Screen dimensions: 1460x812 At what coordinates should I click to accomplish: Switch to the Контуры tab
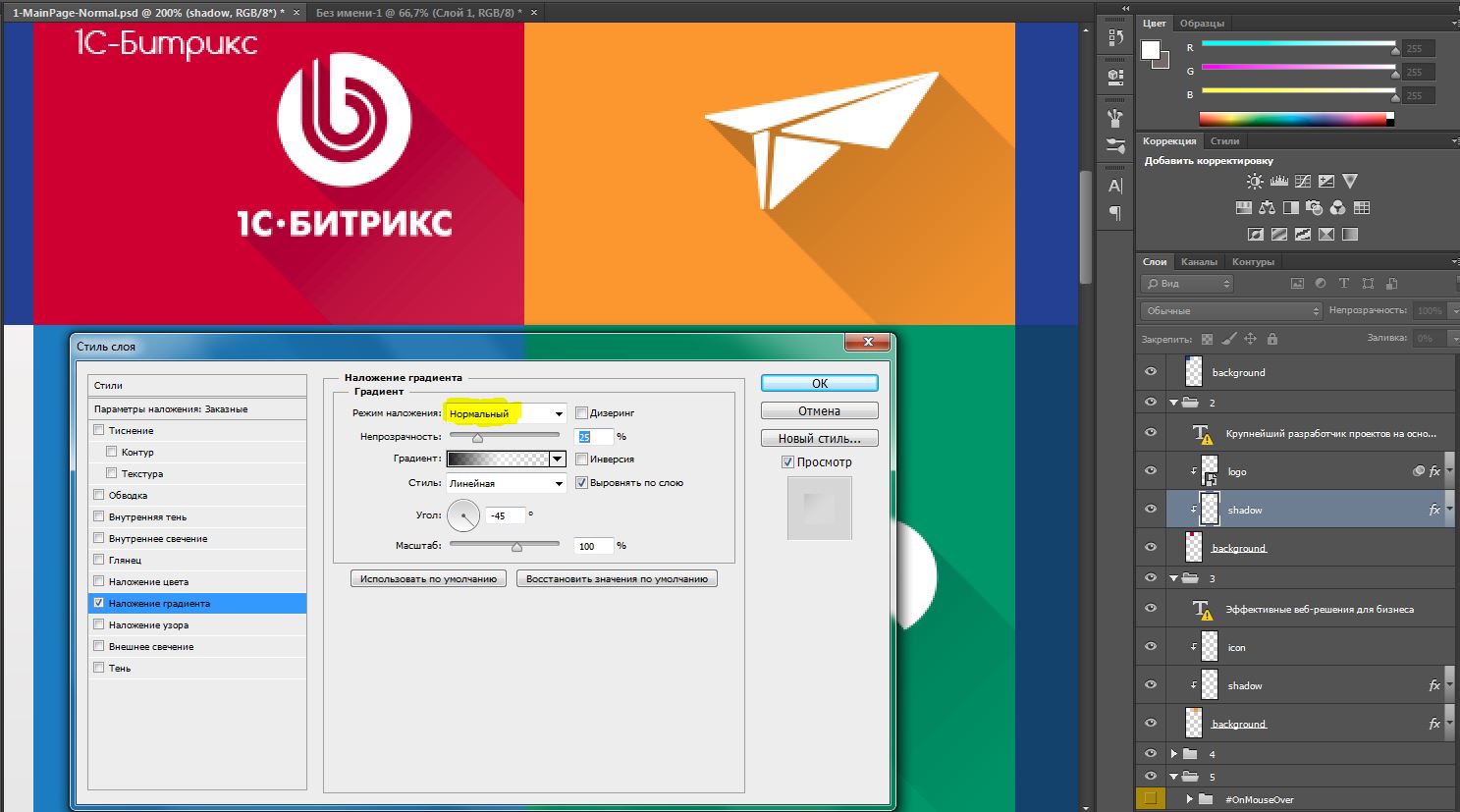tap(1253, 262)
